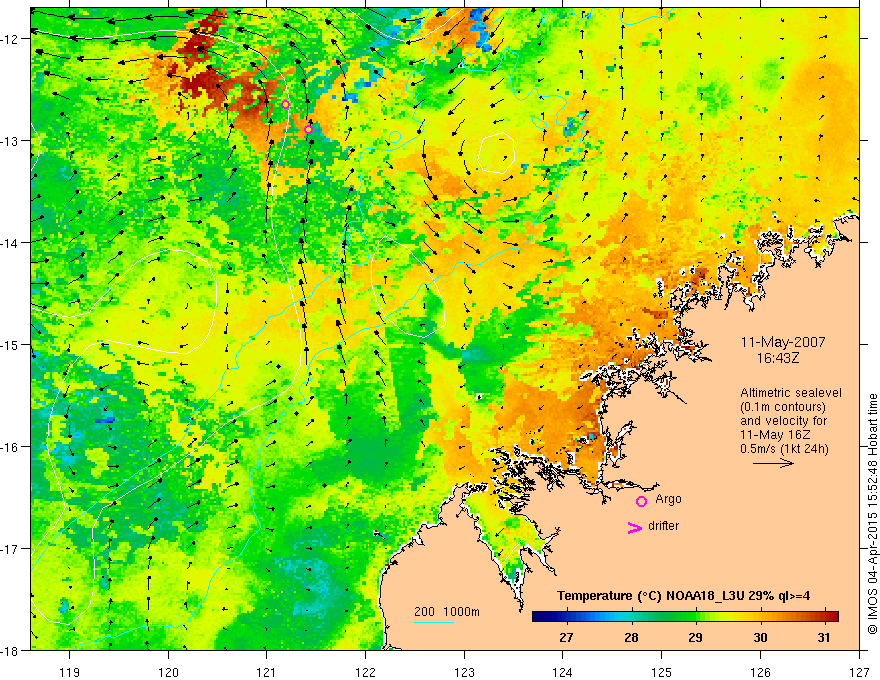Click the colour bar tick label '30'
The width and height of the screenshot is (880, 680).
click(x=760, y=638)
